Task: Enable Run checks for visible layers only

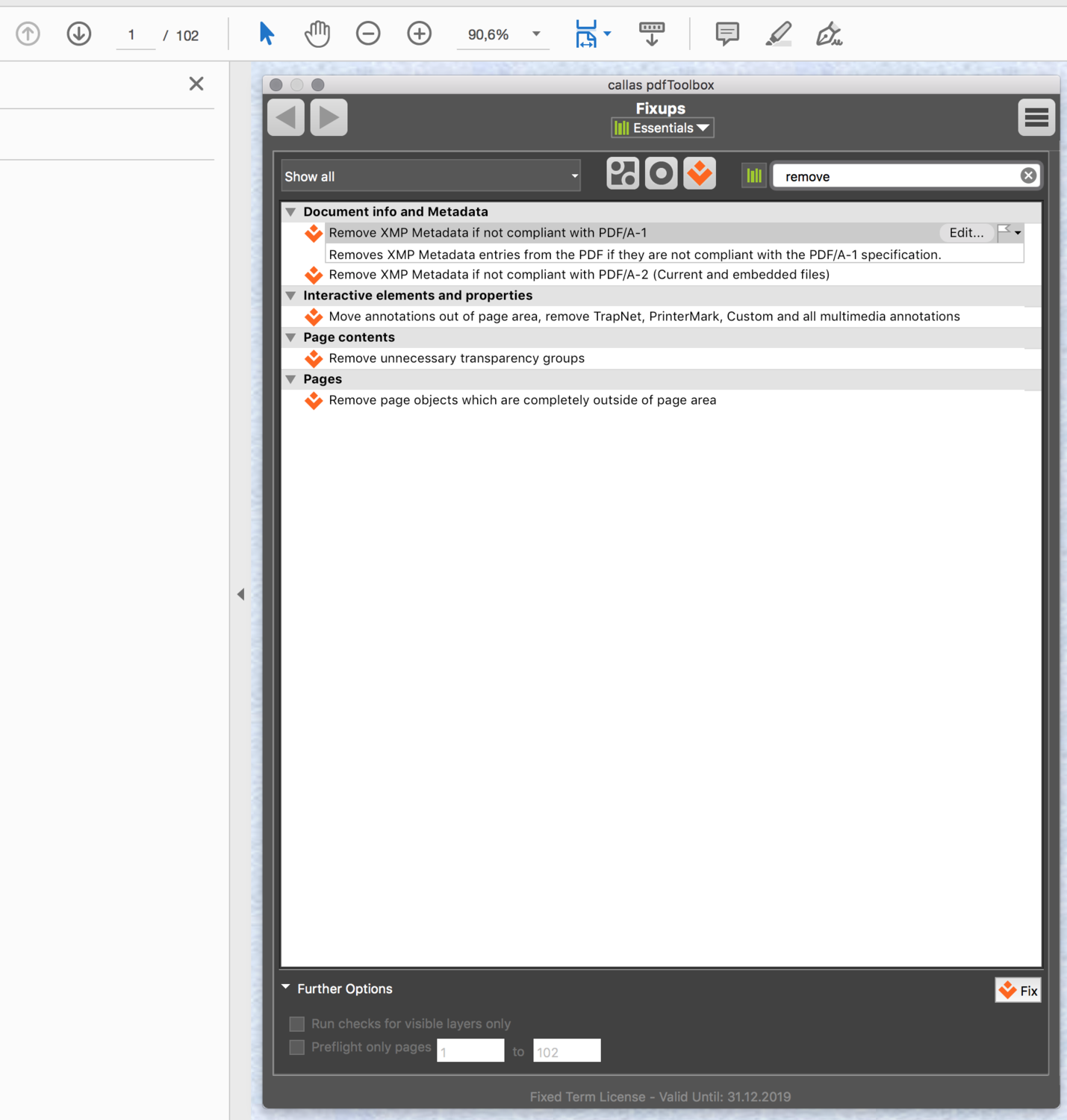Action: [297, 1024]
